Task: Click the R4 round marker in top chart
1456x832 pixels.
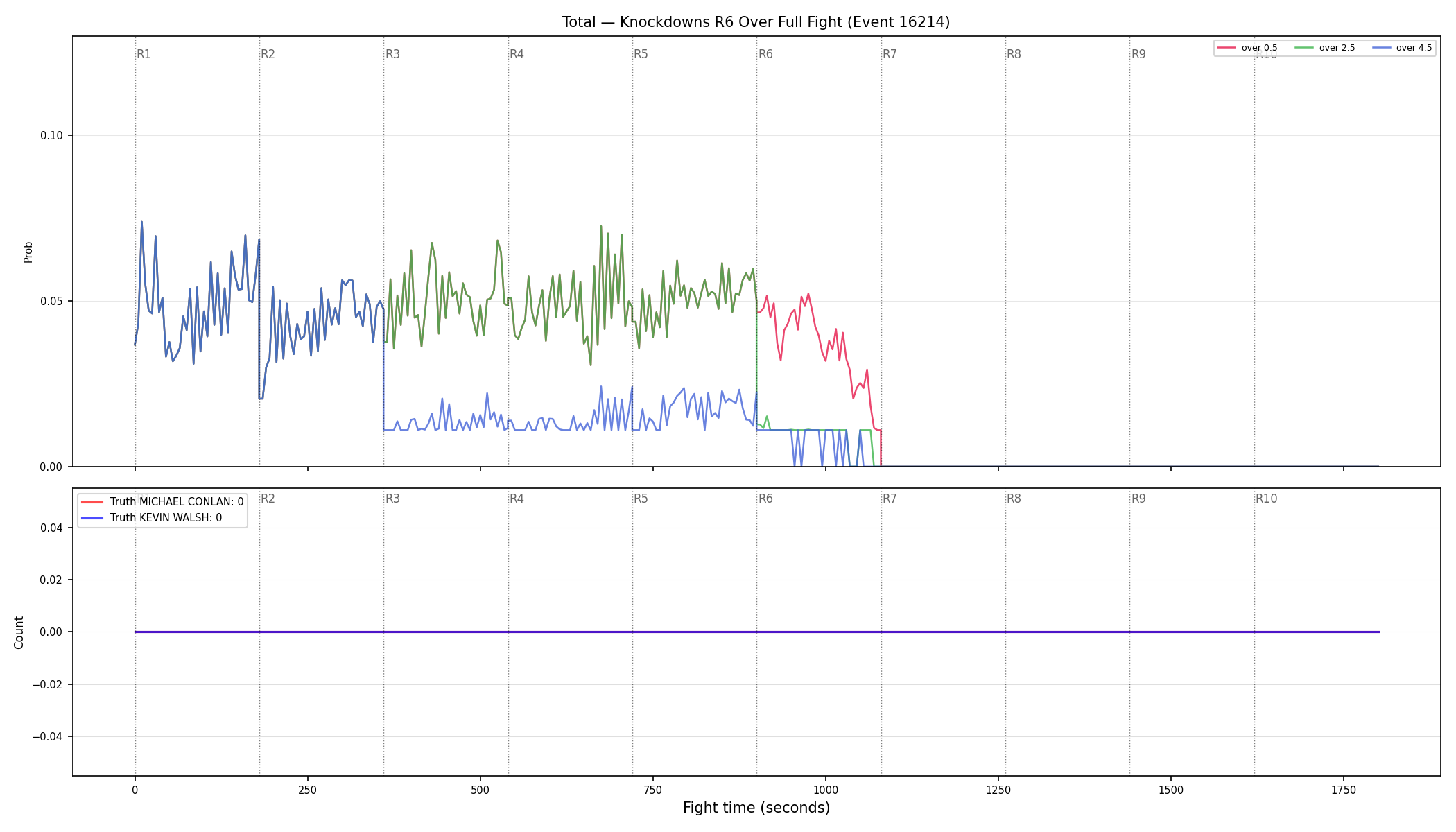Action: 517,54
